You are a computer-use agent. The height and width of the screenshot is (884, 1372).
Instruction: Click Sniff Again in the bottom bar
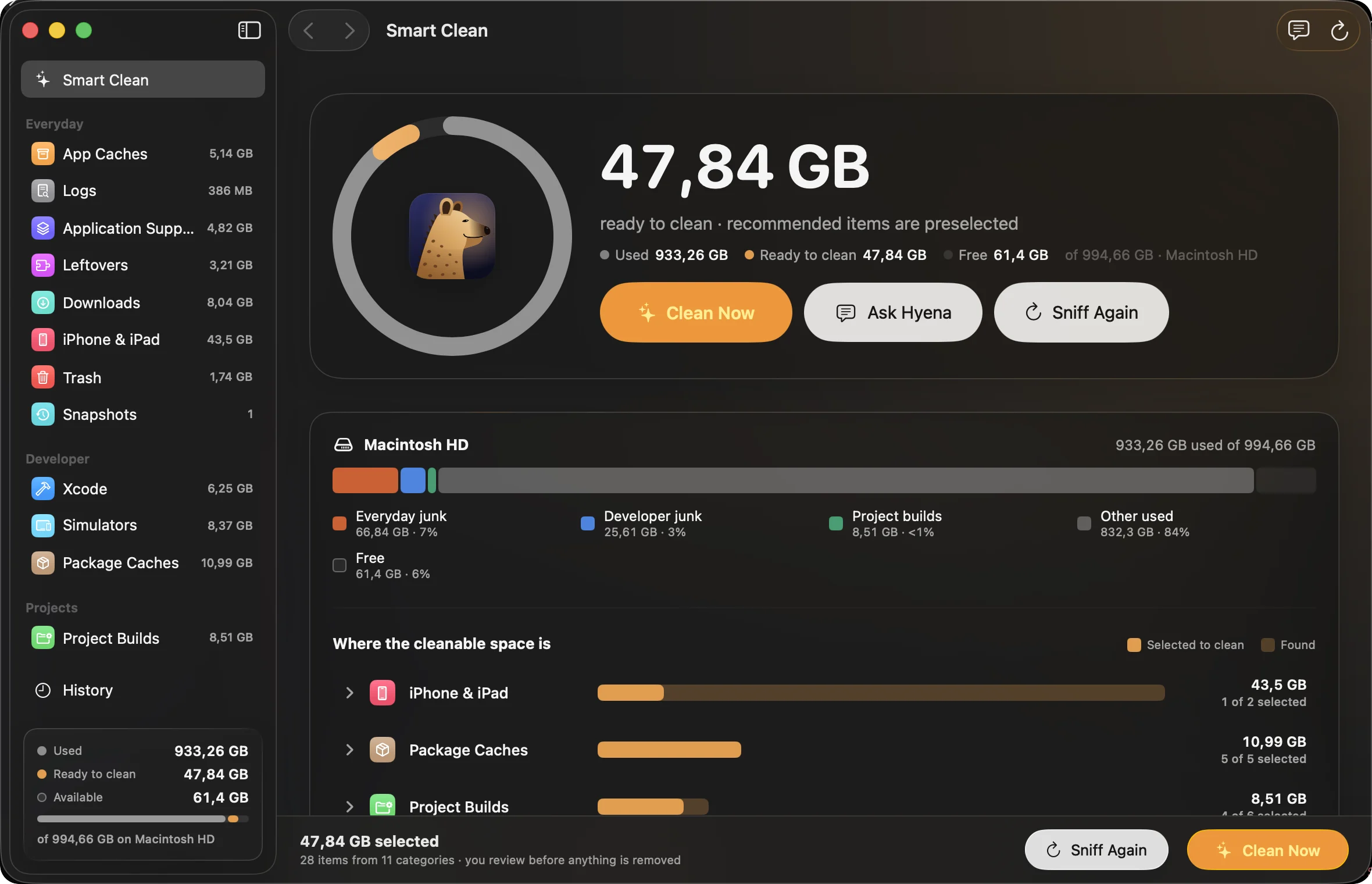1096,850
